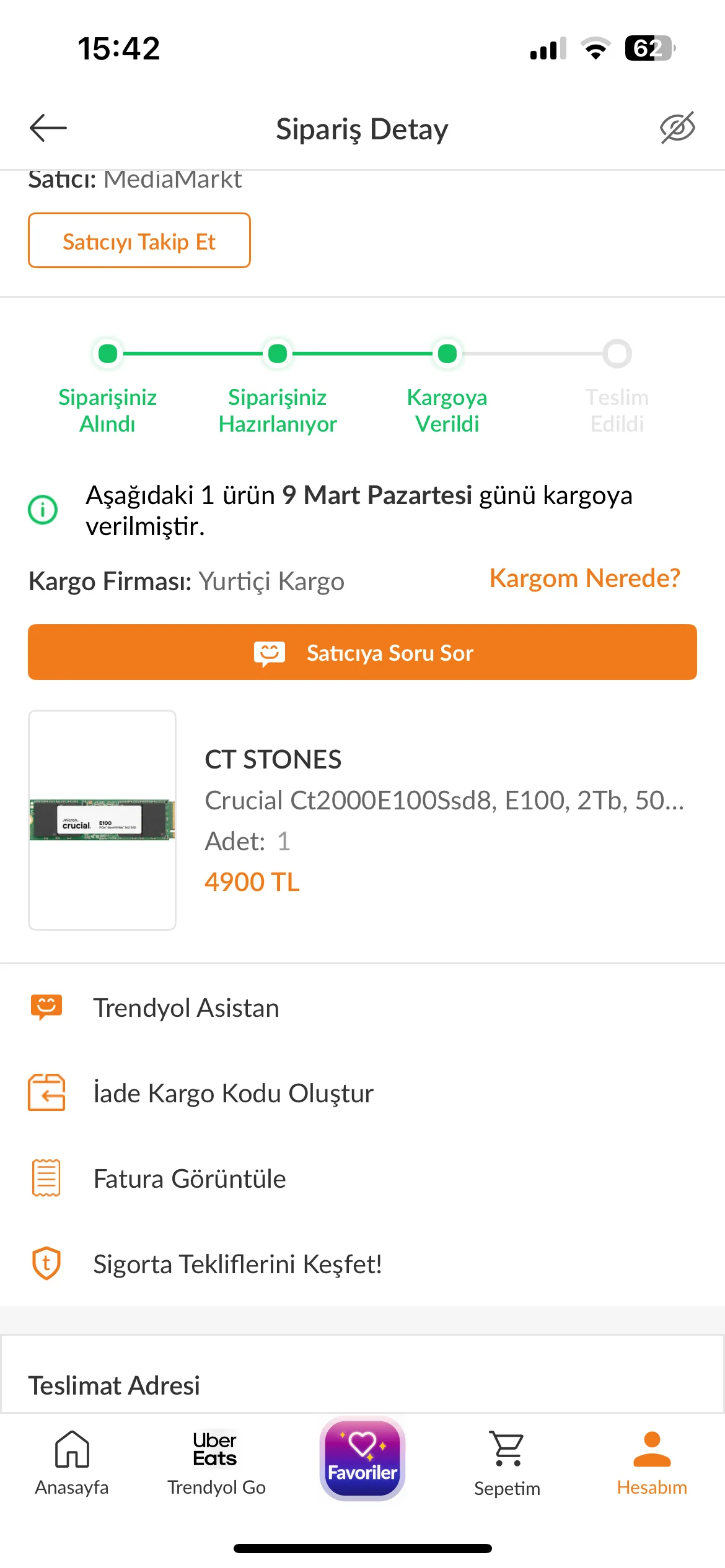Tap the back arrow icon

click(48, 128)
